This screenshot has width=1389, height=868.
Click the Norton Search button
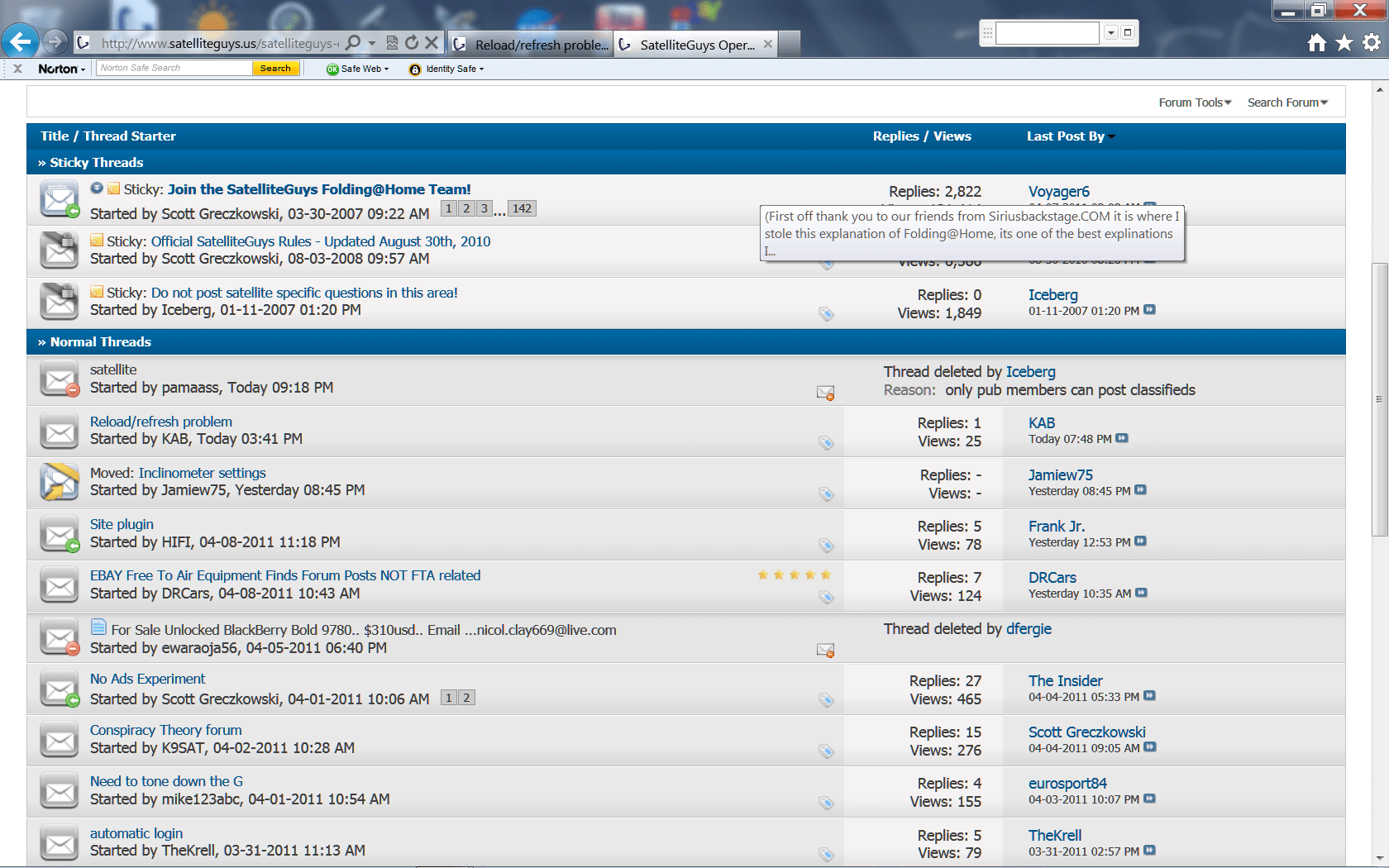coord(275,69)
